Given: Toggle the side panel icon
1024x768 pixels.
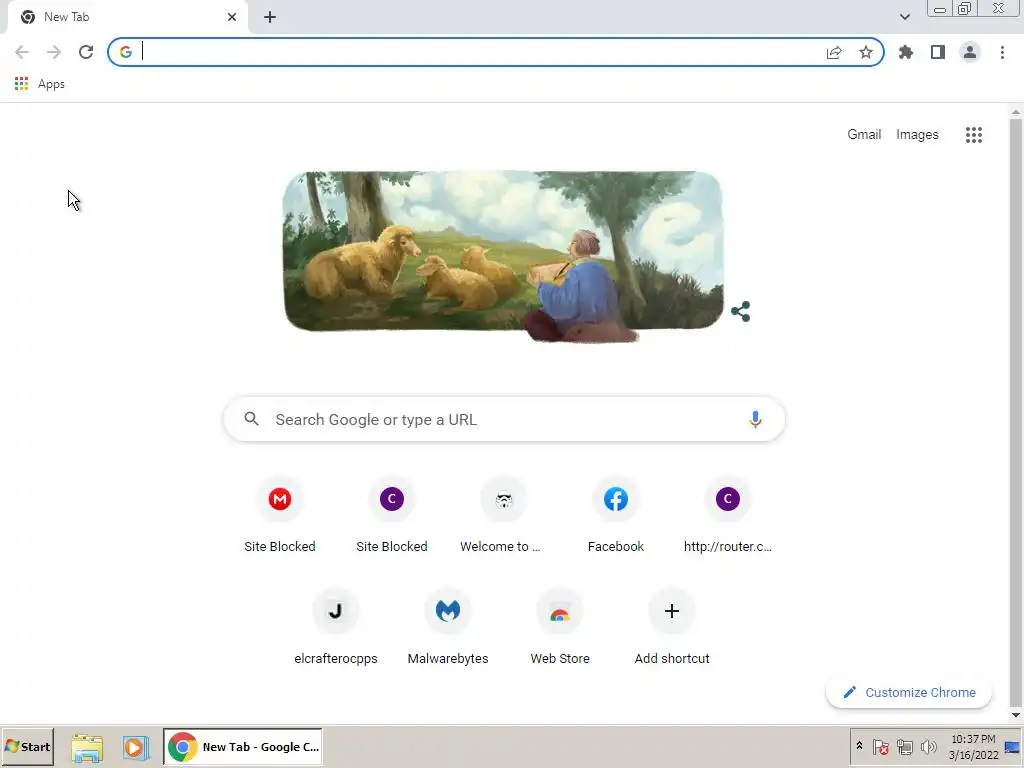Looking at the screenshot, I should [938, 52].
